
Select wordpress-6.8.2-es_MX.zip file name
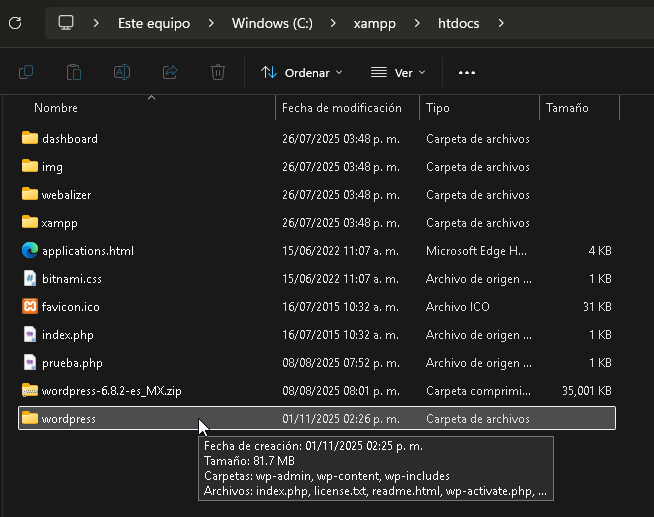[111, 391]
